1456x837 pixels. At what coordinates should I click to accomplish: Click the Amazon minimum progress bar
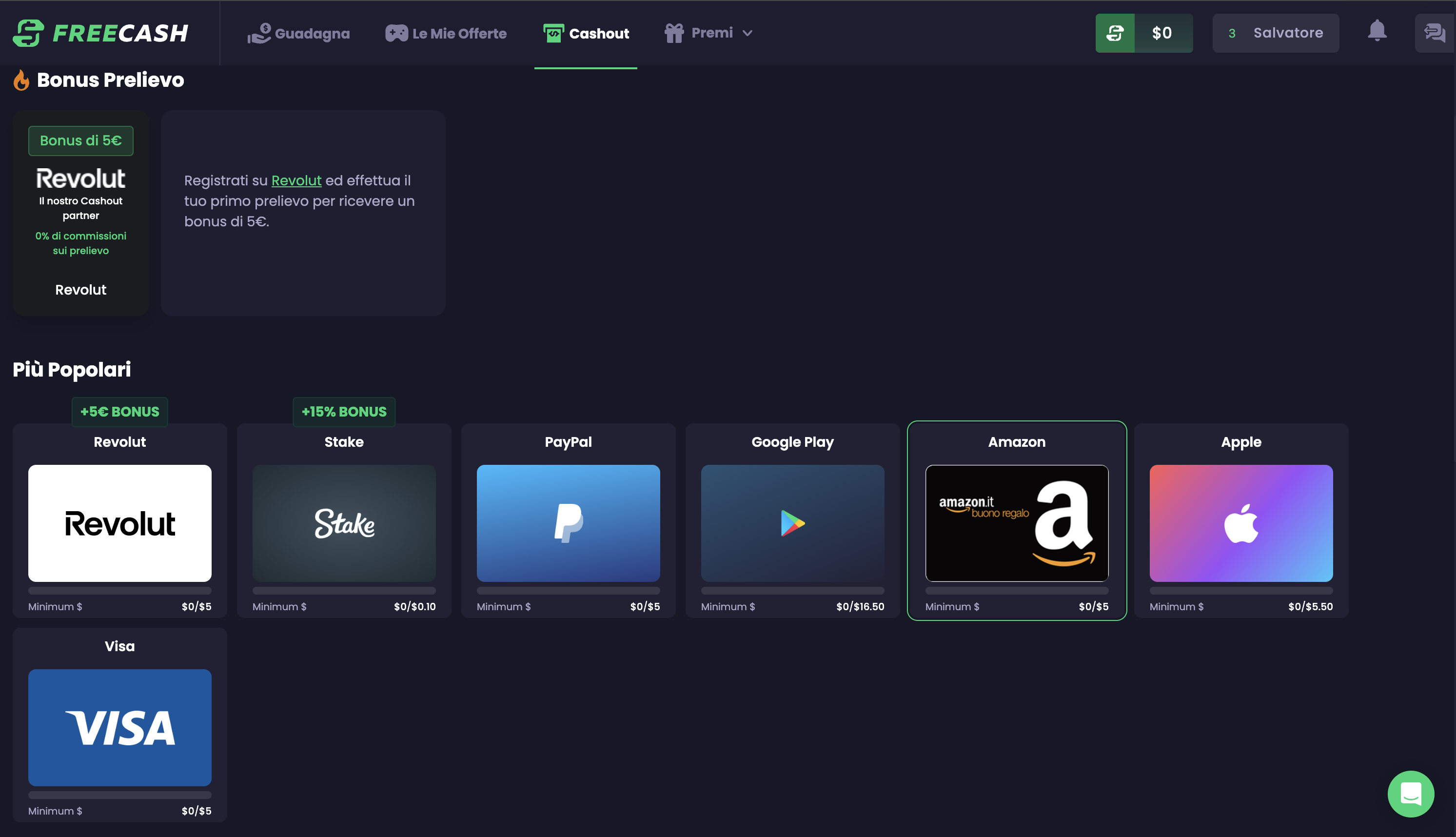coord(1017,591)
